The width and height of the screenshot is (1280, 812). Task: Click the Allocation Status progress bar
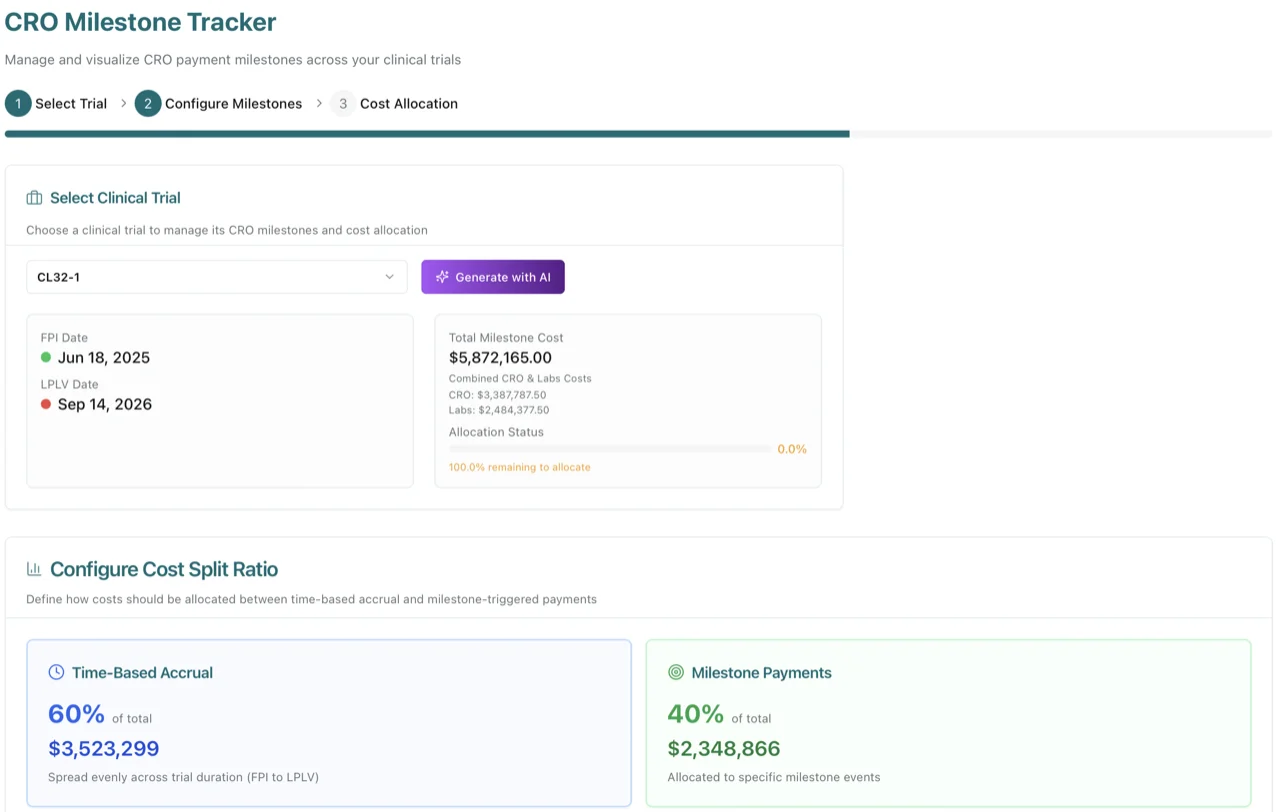coord(608,449)
